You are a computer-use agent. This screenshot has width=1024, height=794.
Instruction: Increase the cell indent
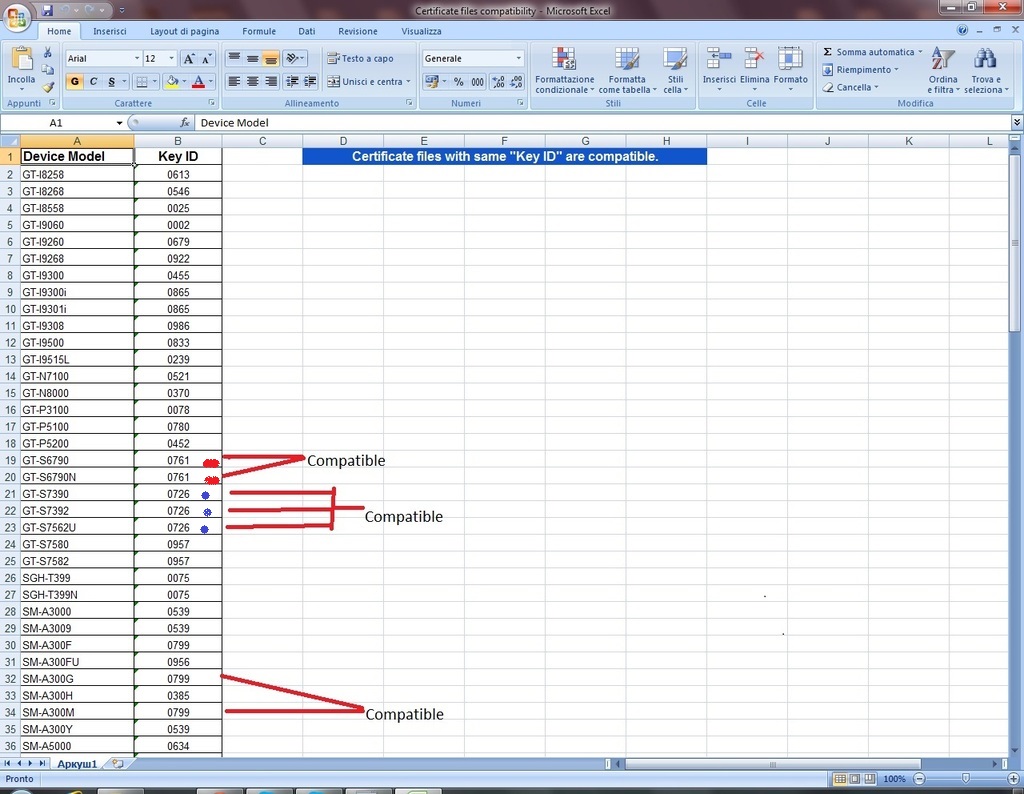310,82
